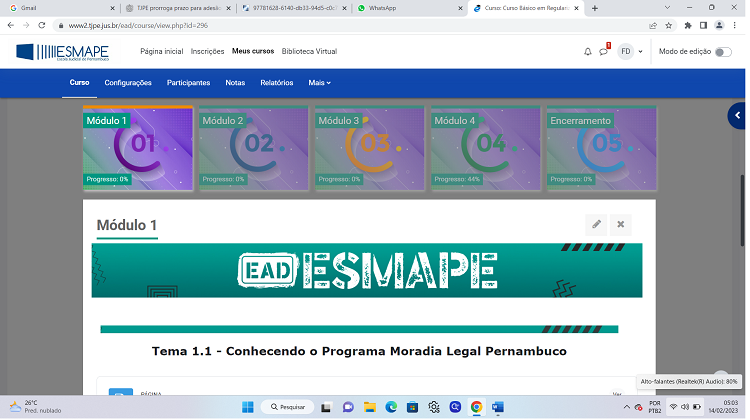Screen dimensions: 750x420
Task: Open the weather widget 26°C
Action: tap(37, 409)
